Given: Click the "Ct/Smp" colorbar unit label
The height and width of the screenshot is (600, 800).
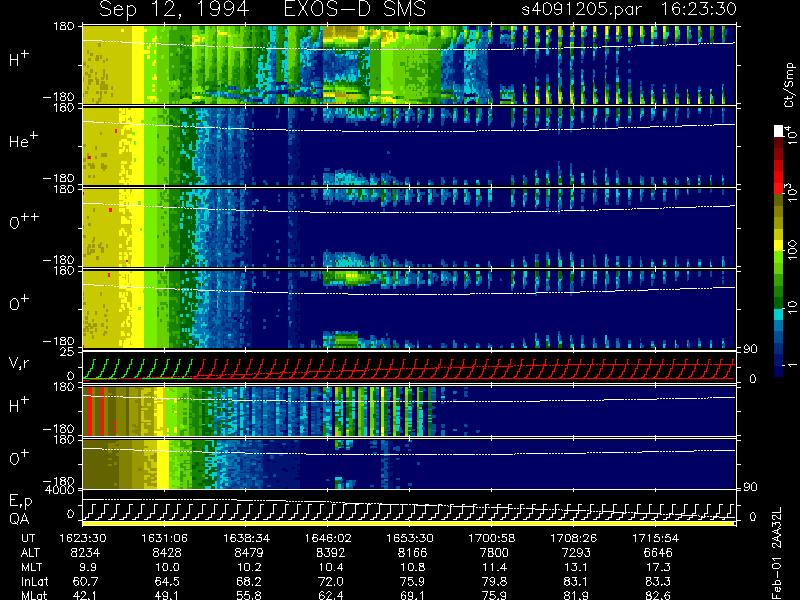Looking at the screenshot, I should tap(790, 85).
